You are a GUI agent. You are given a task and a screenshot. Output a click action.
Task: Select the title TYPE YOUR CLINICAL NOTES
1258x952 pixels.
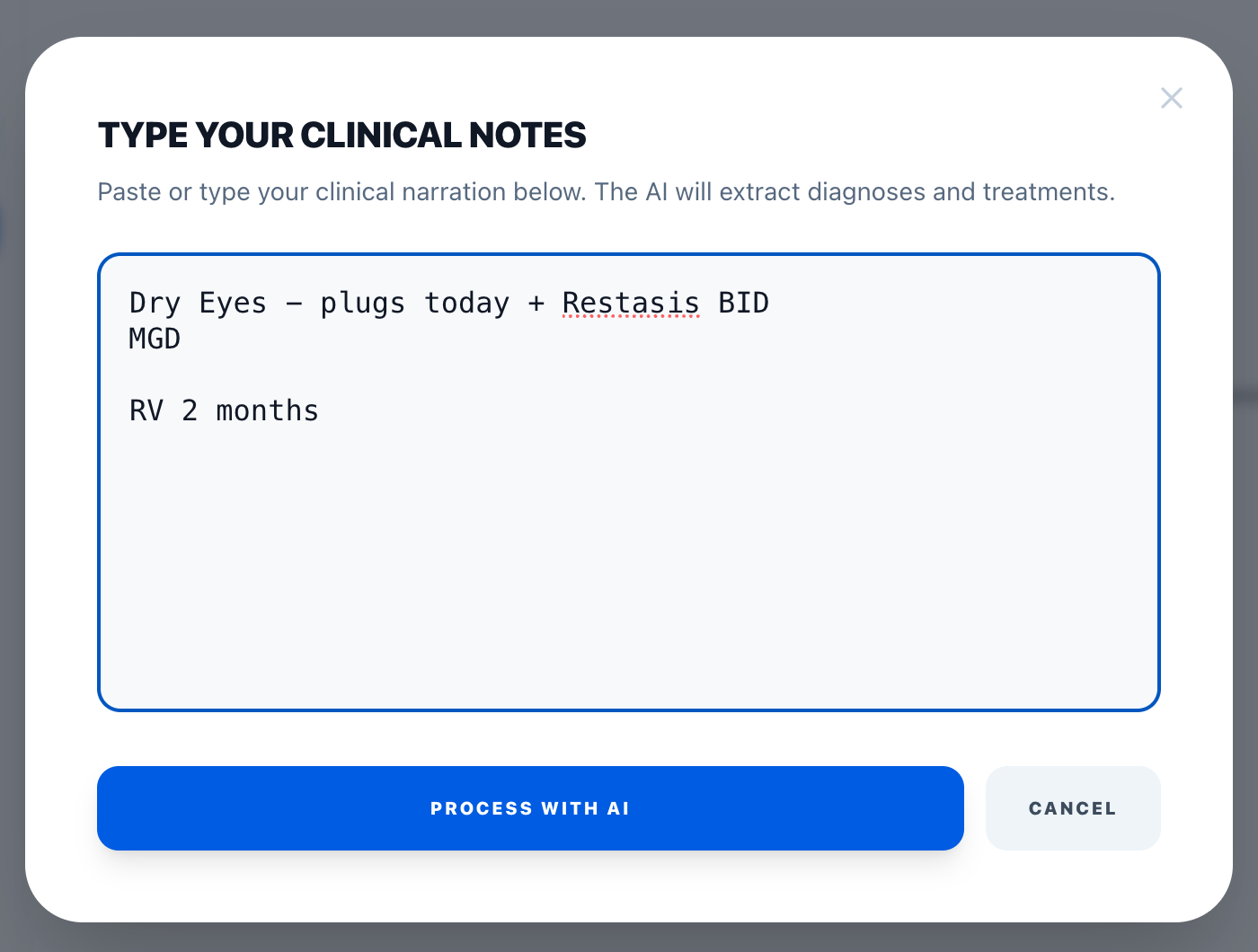click(341, 135)
